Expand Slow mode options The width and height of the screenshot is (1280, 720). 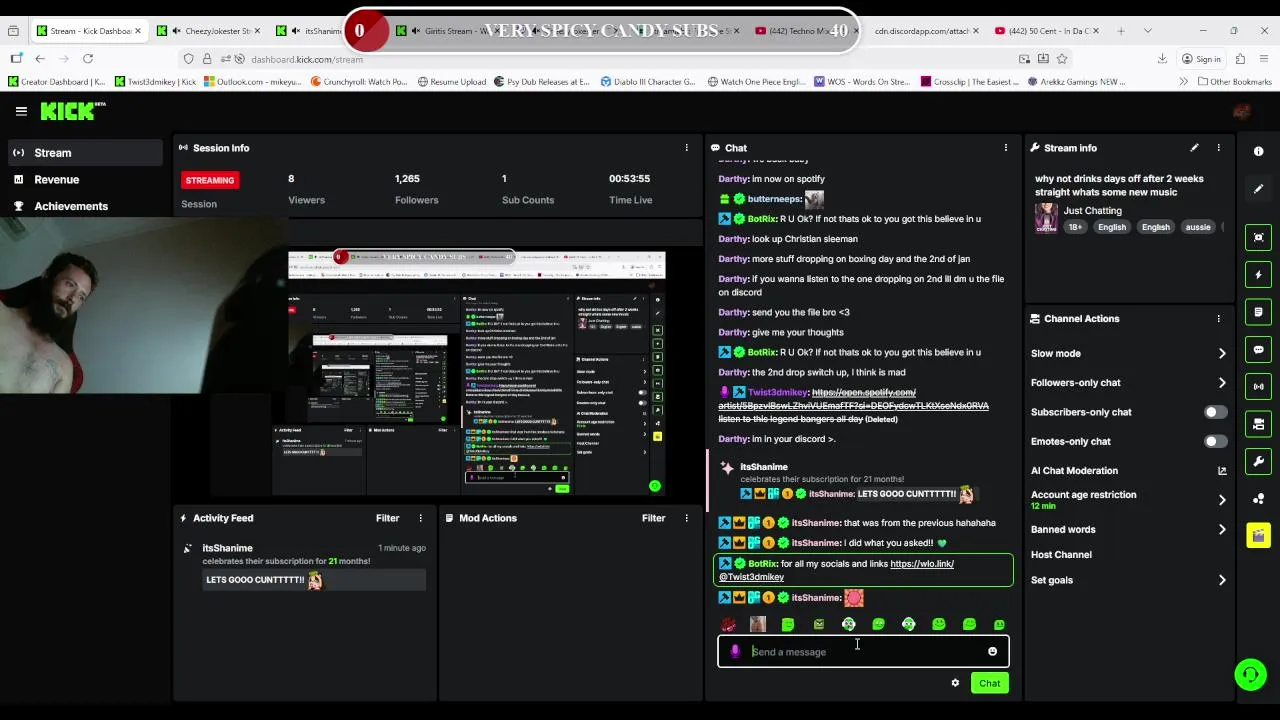(x=1222, y=353)
